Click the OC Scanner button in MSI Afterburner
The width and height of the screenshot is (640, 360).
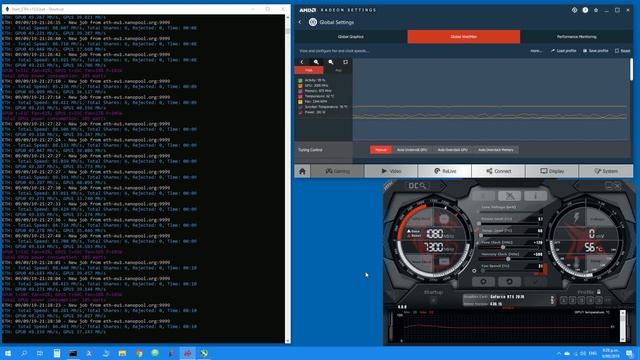pos(418,186)
